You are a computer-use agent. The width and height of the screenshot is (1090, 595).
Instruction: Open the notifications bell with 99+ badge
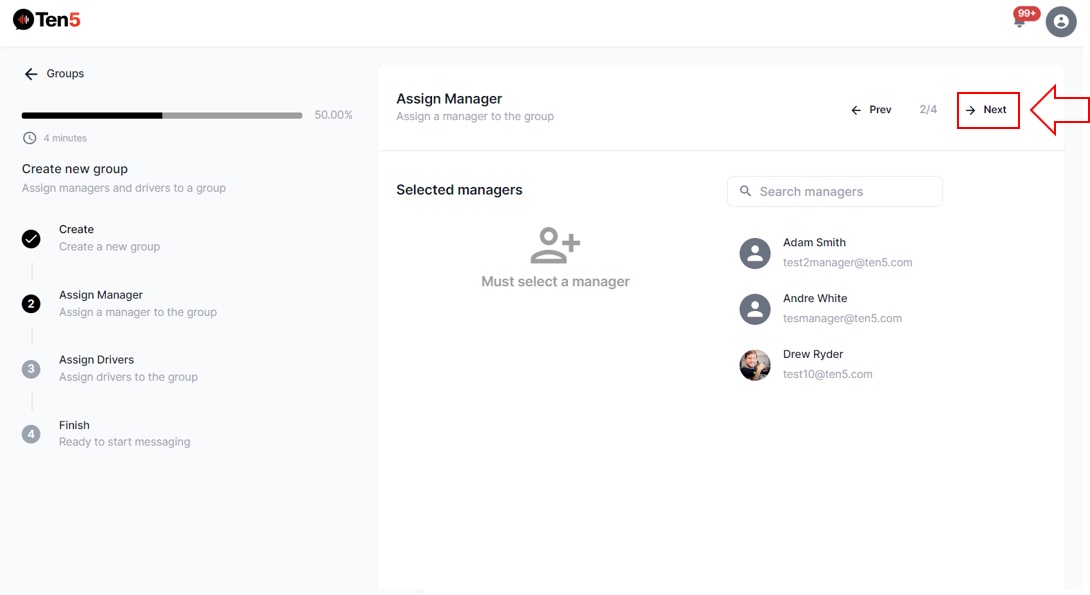pos(1020,21)
